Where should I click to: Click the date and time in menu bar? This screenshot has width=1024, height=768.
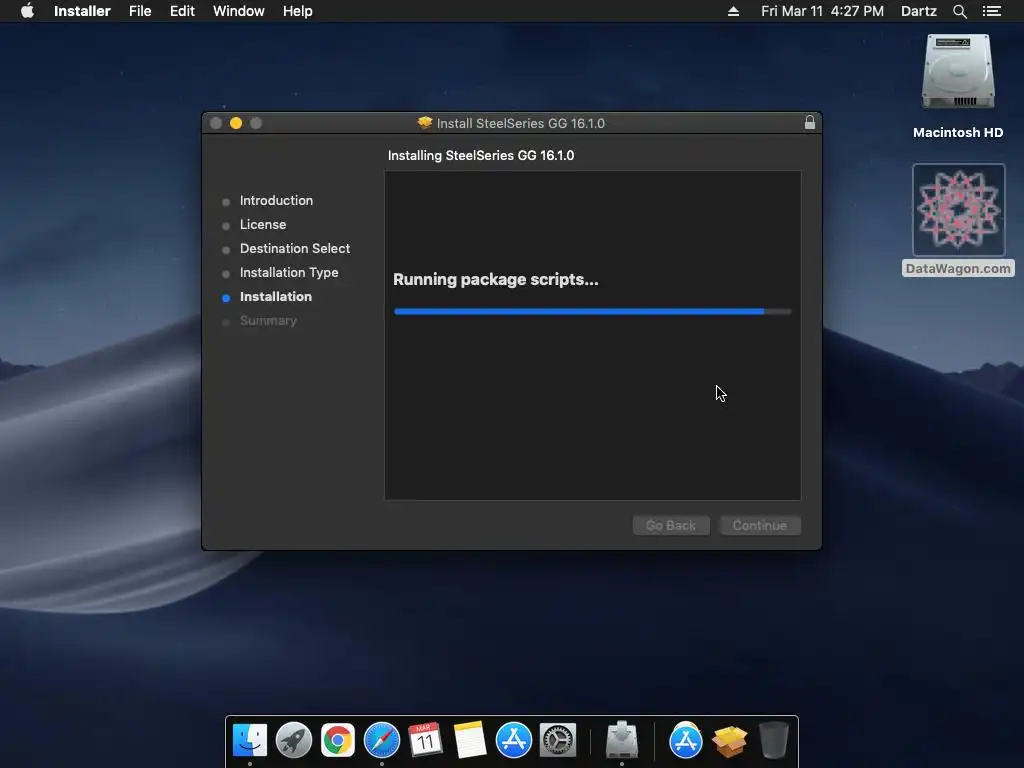pyautogui.click(x=822, y=11)
